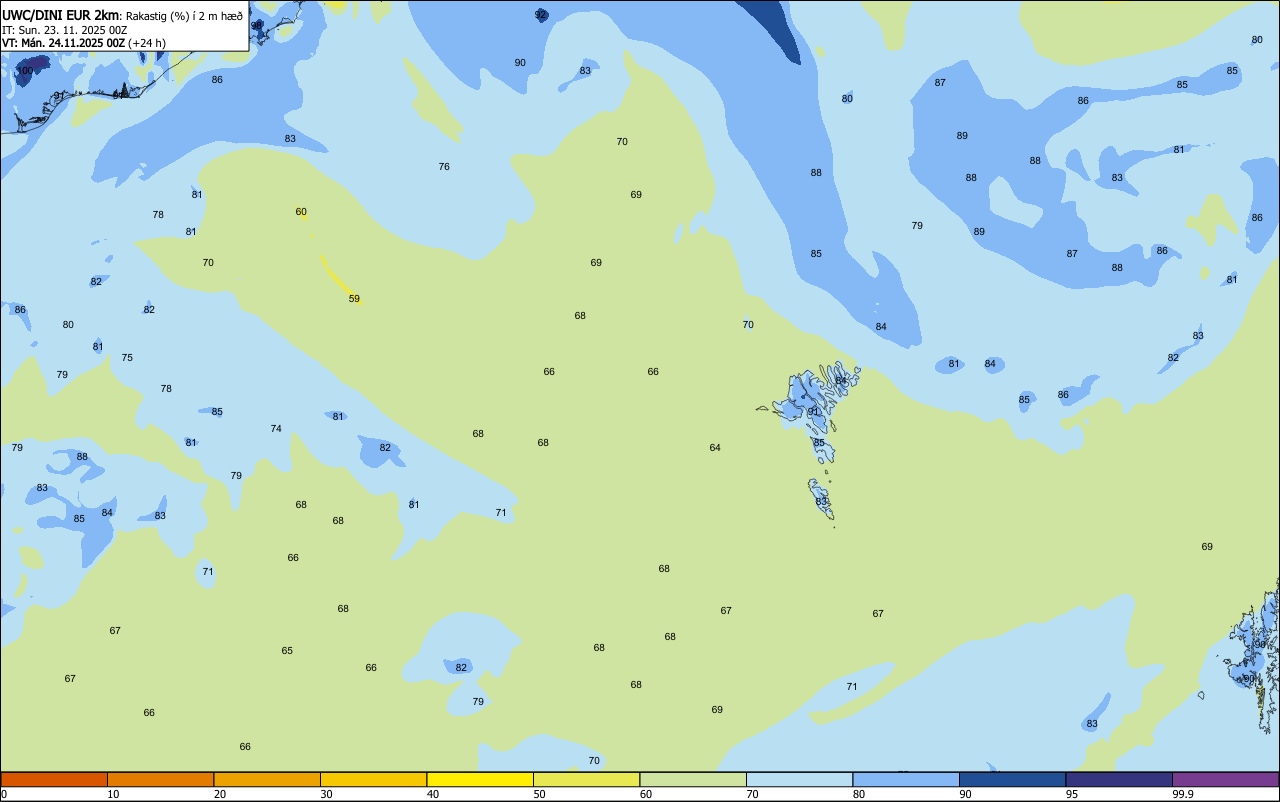Click the humidity value '74' on the map

pyautogui.click(x=276, y=429)
